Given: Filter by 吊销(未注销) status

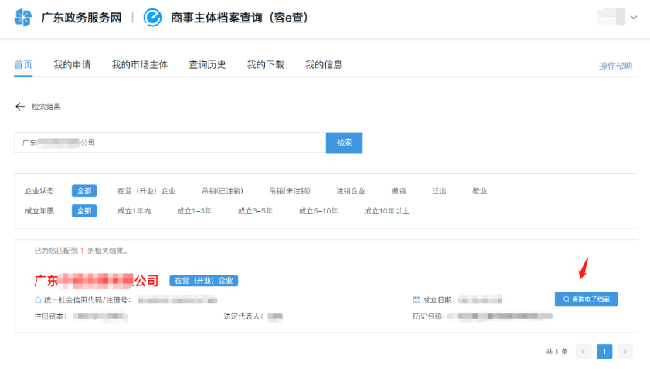Looking at the screenshot, I should click(x=290, y=191).
